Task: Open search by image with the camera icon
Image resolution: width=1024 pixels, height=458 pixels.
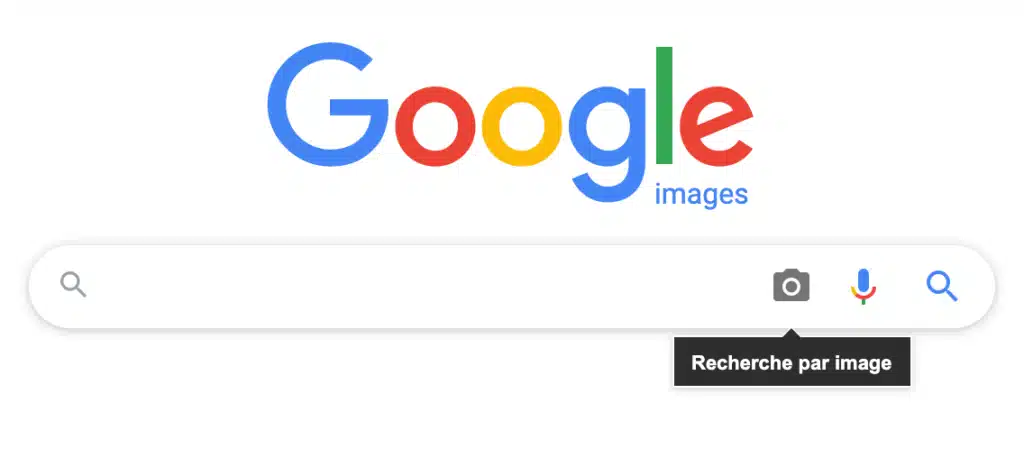Action: pos(791,286)
